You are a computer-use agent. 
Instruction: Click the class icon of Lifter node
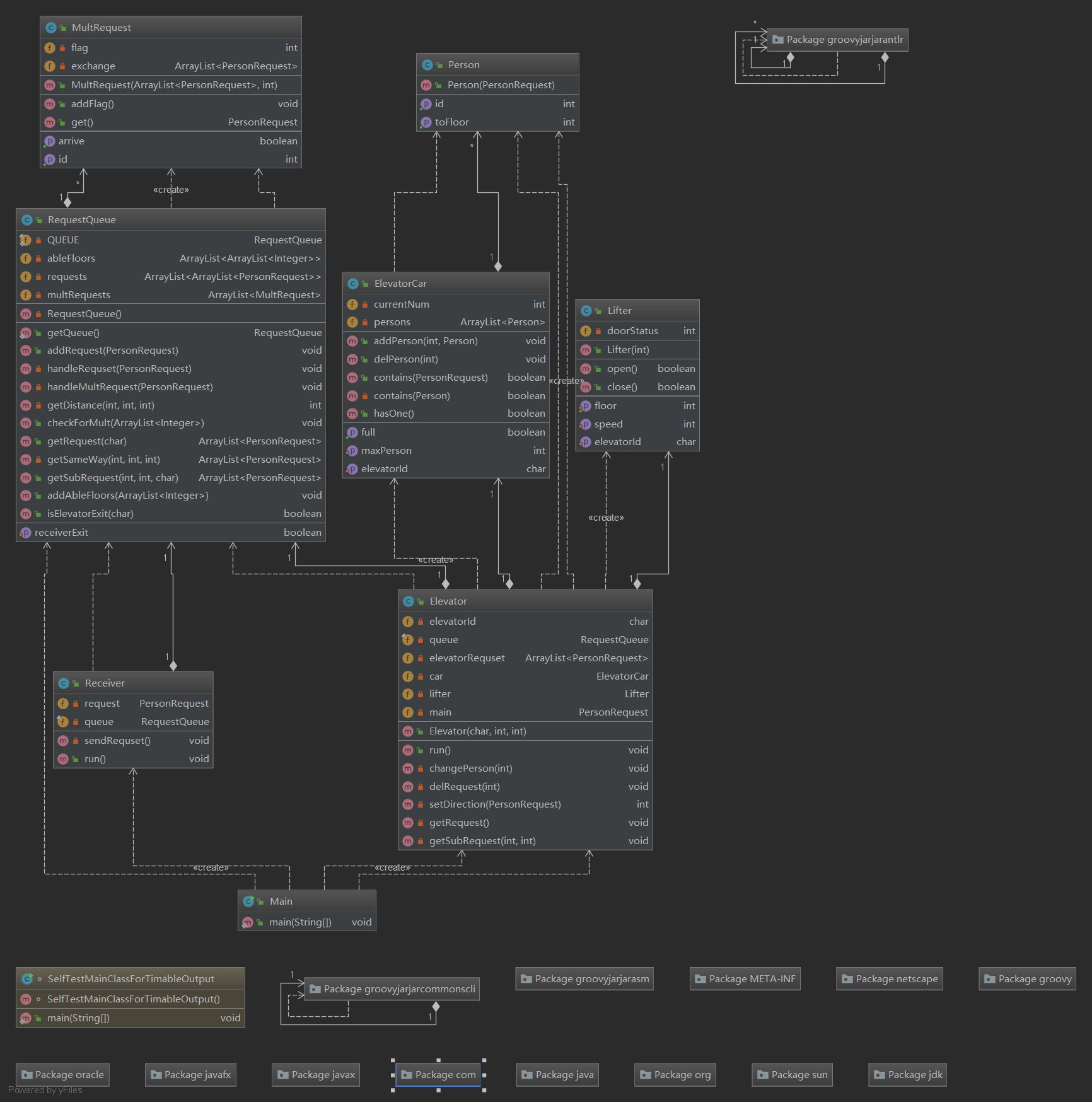tap(586, 311)
